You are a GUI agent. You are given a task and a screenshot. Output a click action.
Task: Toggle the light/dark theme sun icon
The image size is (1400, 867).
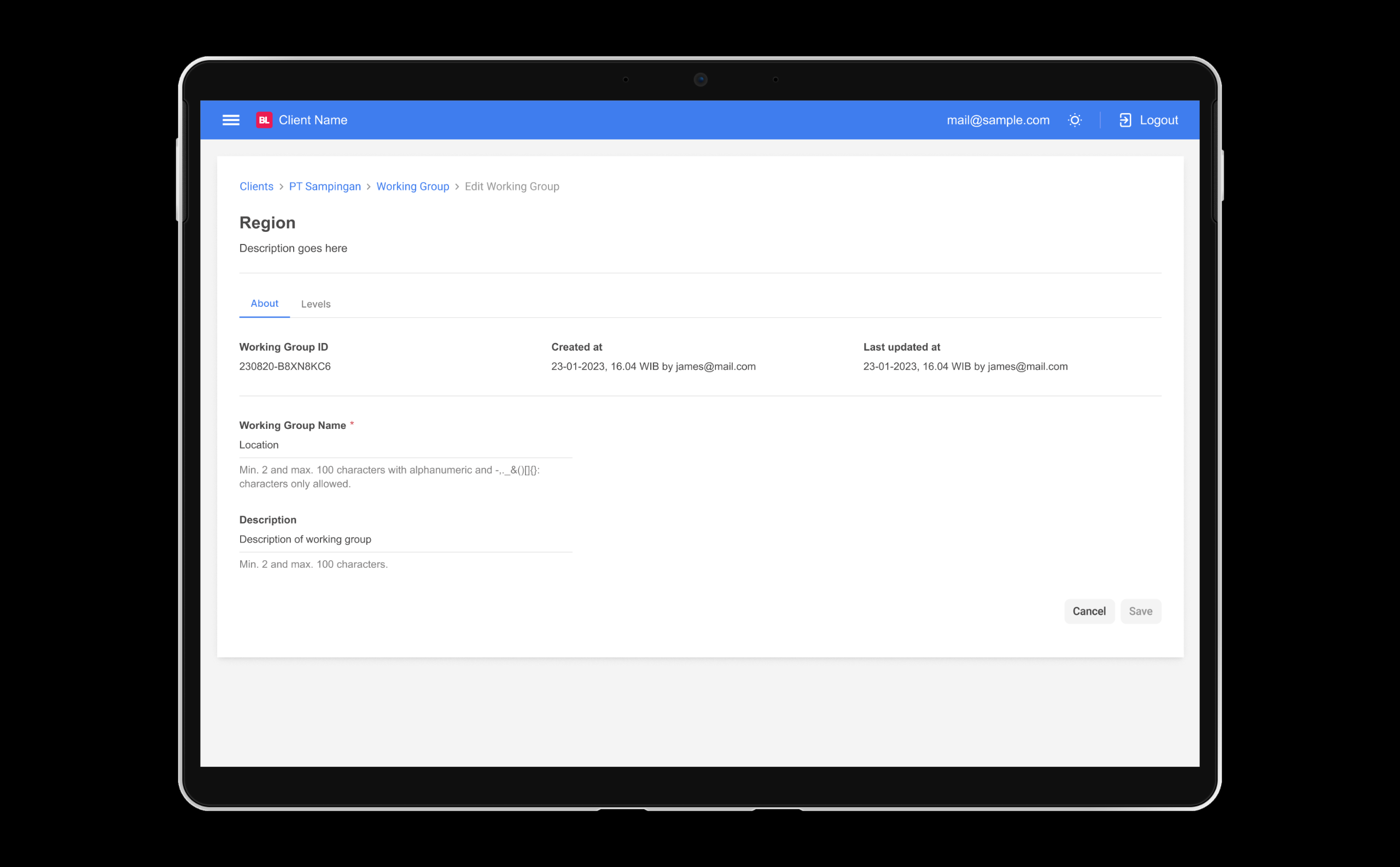coord(1075,120)
